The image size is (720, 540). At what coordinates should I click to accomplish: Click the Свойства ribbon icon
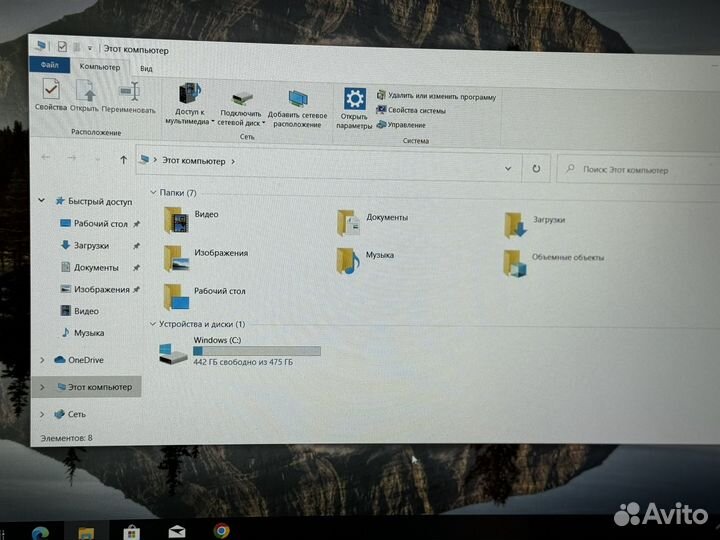[x=50, y=94]
